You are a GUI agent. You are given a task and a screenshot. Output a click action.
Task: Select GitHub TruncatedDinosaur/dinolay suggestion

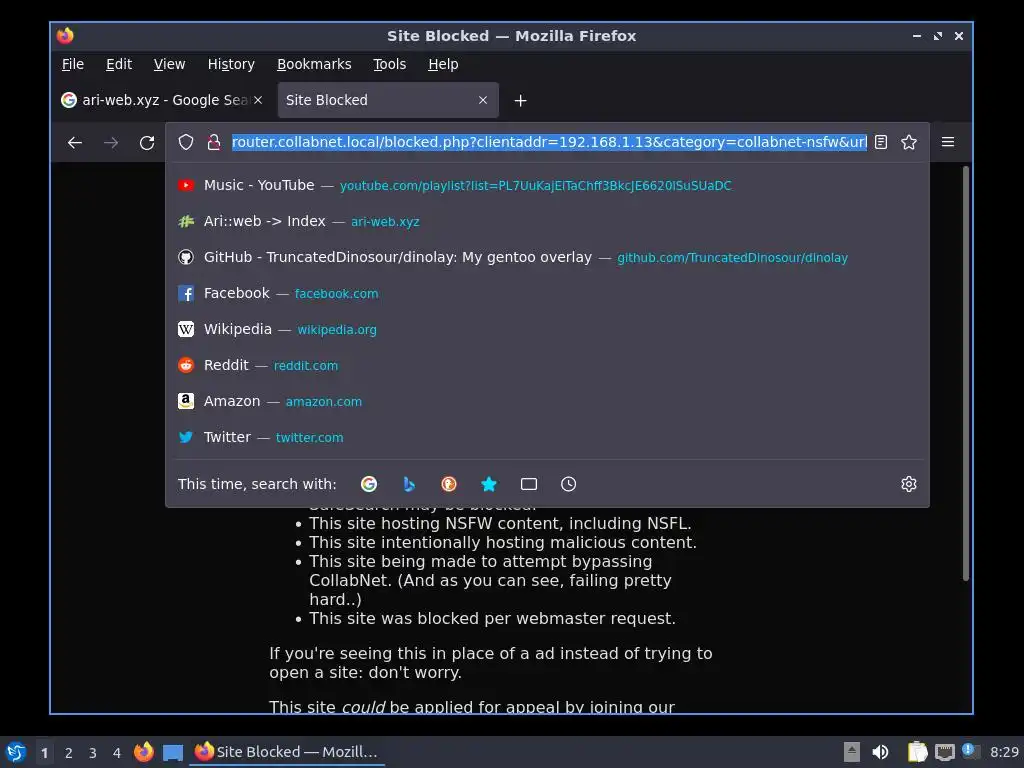coord(547,257)
